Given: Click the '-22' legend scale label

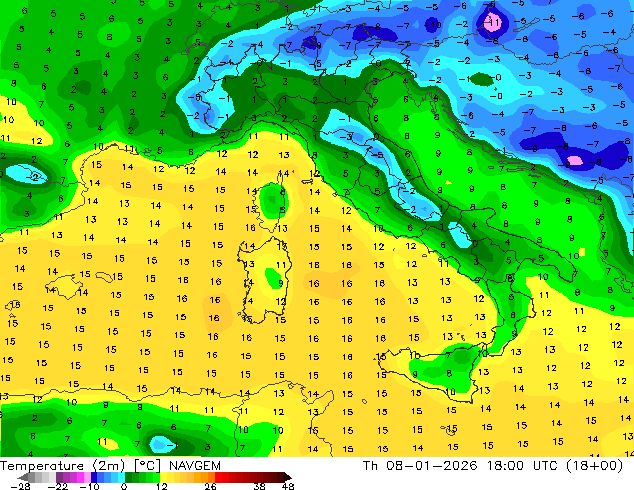Looking at the screenshot, I should pyautogui.click(x=57, y=486).
